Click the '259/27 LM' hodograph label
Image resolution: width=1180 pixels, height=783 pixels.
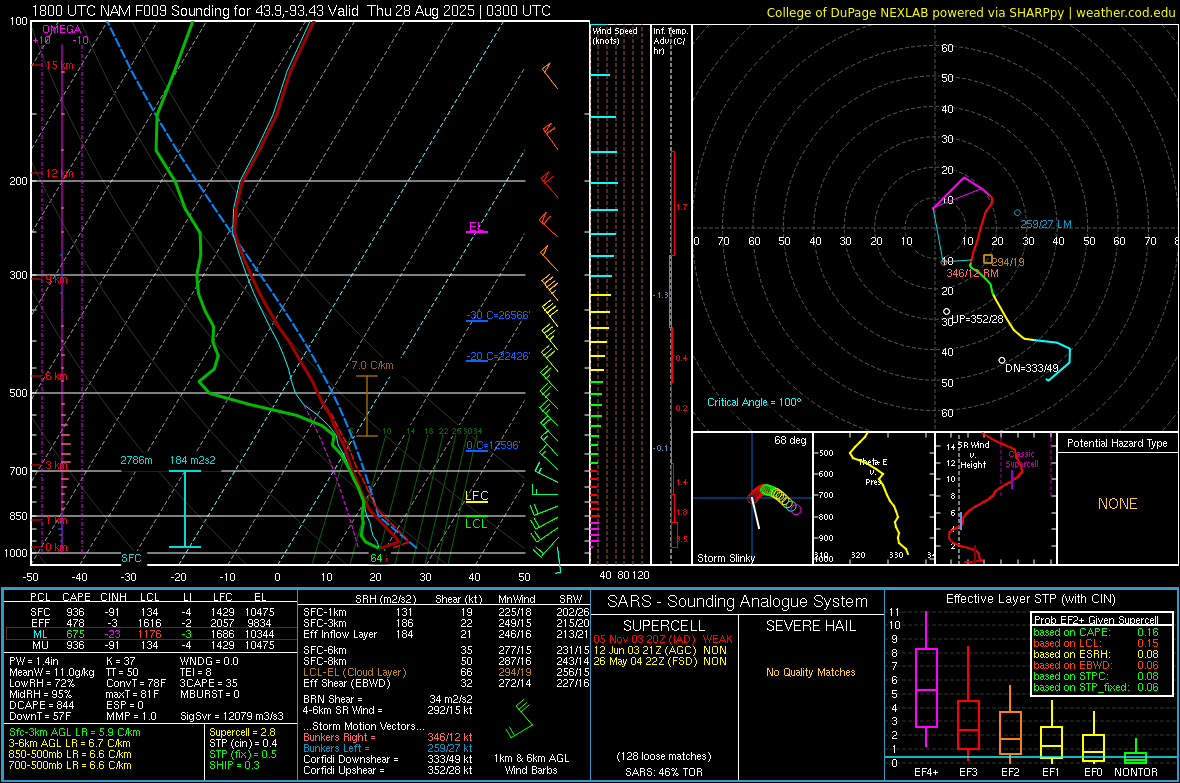click(x=1046, y=224)
